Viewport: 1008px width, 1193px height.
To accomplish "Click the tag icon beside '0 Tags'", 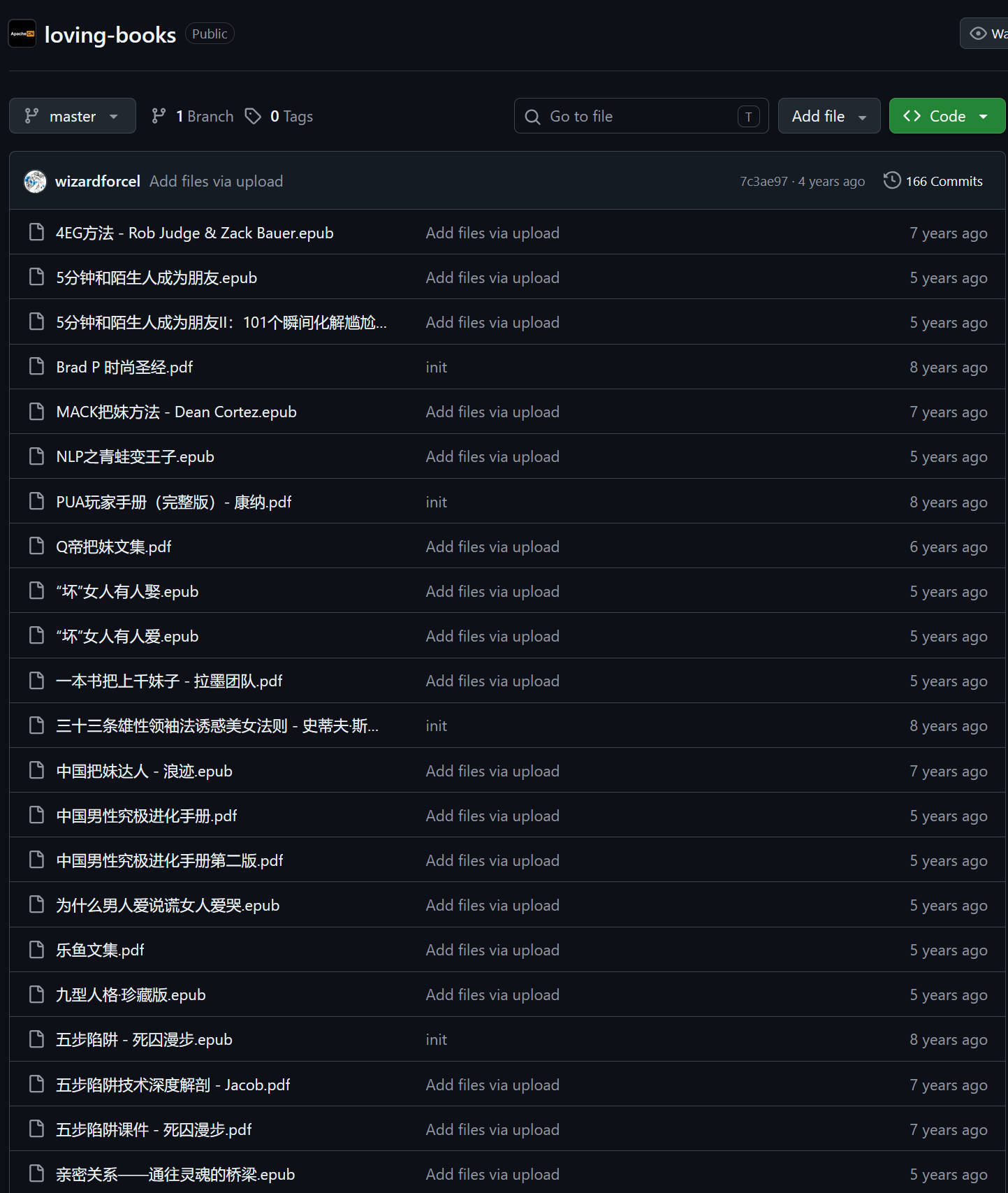I will (x=253, y=116).
